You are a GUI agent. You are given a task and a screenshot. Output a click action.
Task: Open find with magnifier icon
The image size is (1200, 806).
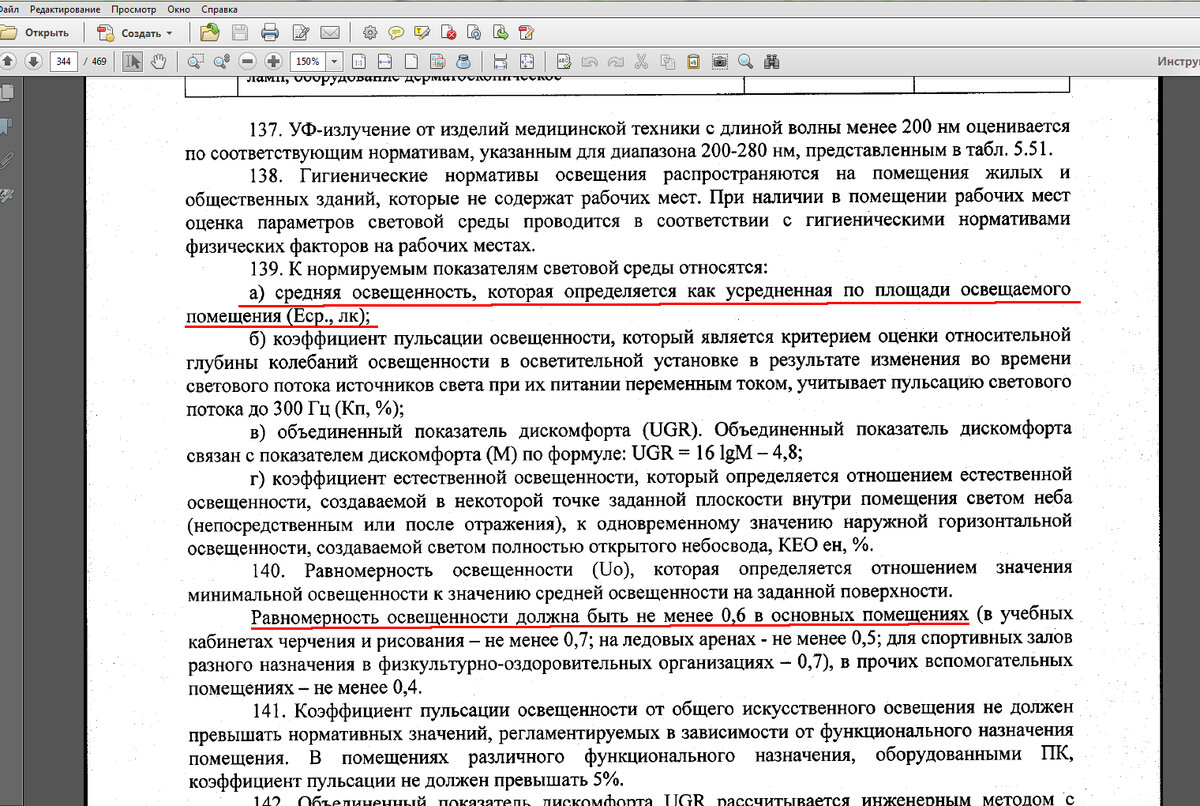(x=745, y=61)
